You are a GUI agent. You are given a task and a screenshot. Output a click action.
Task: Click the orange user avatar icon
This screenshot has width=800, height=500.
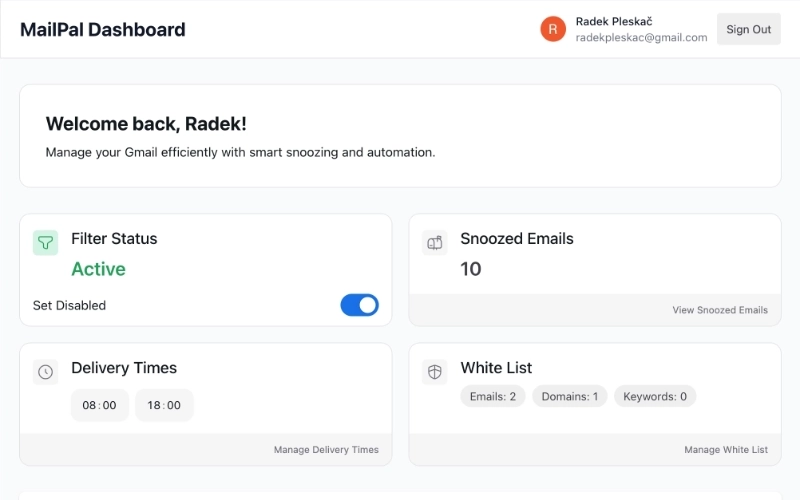coord(553,29)
